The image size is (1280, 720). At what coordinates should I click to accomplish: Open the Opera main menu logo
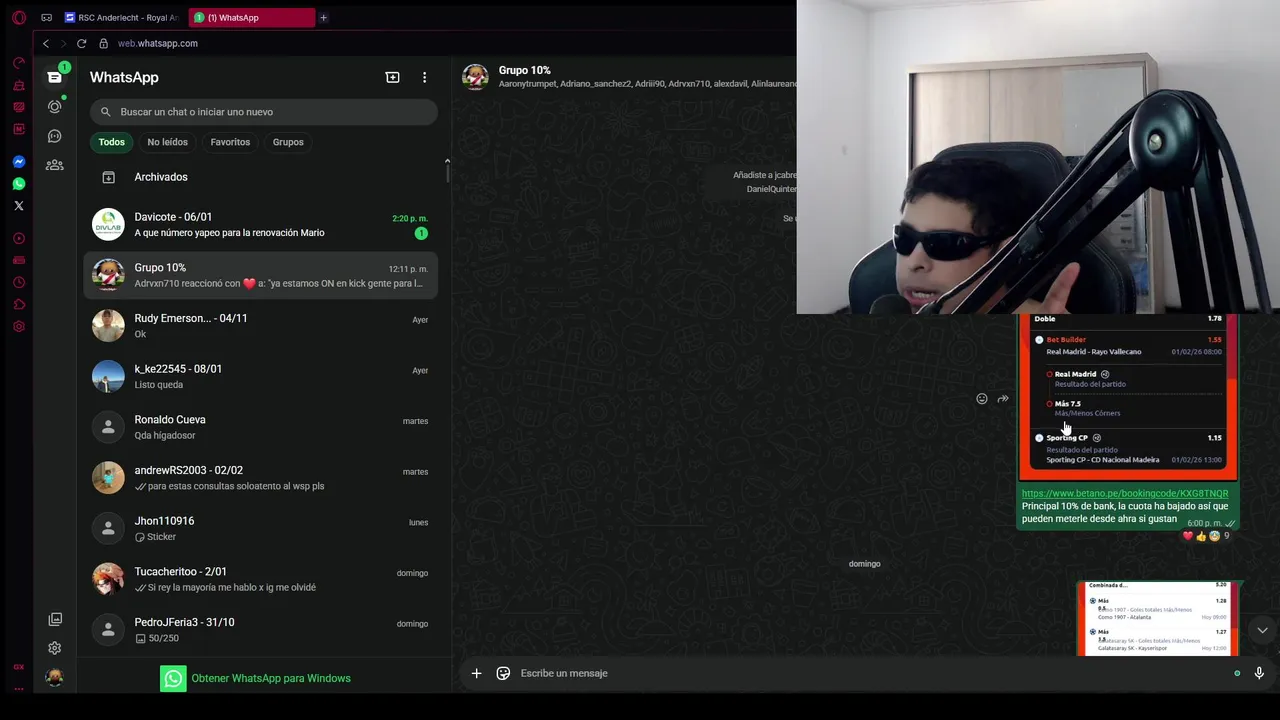click(18, 17)
